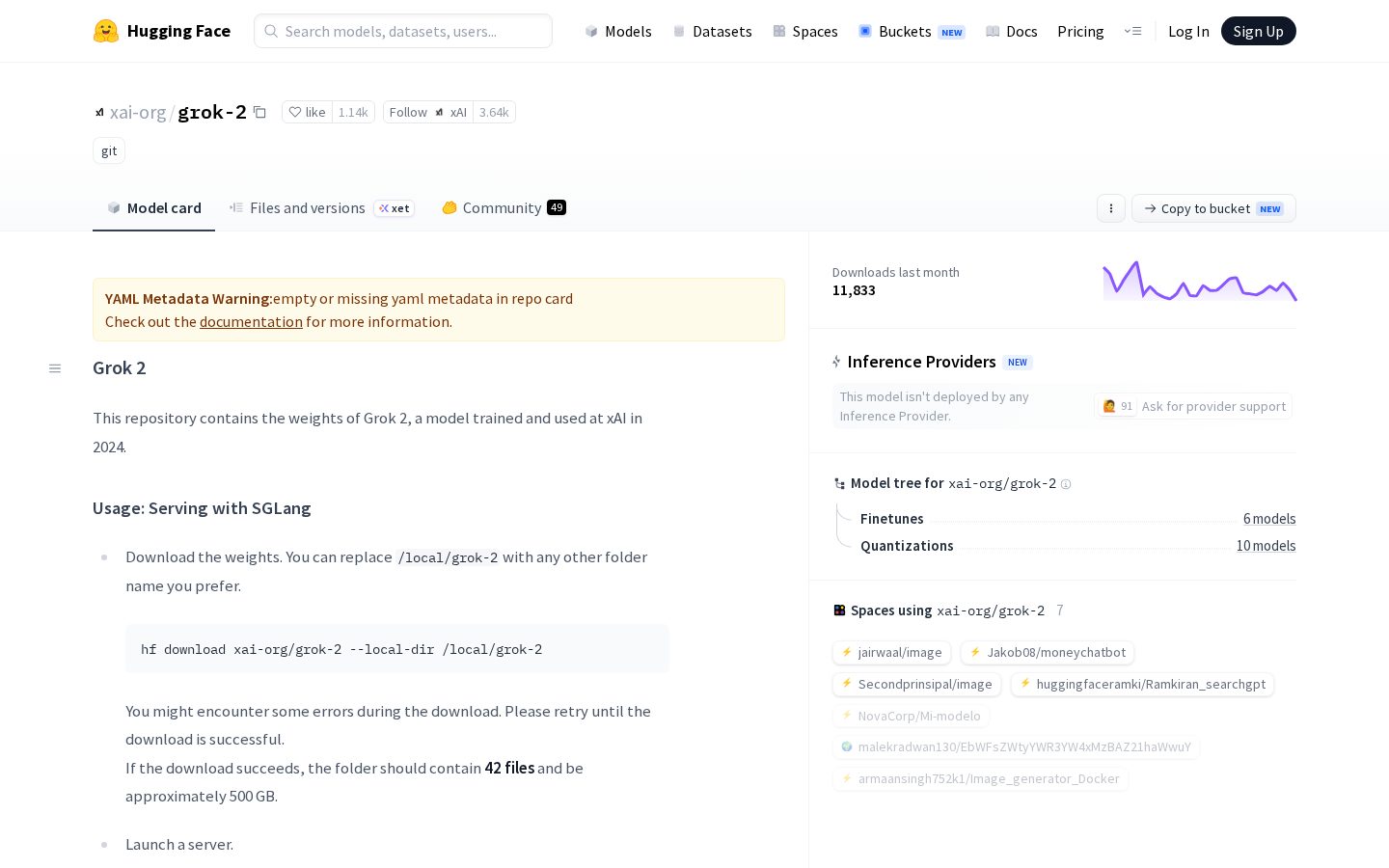Switch to the Community tab
Viewport: 1389px width, 868px height.
(504, 207)
